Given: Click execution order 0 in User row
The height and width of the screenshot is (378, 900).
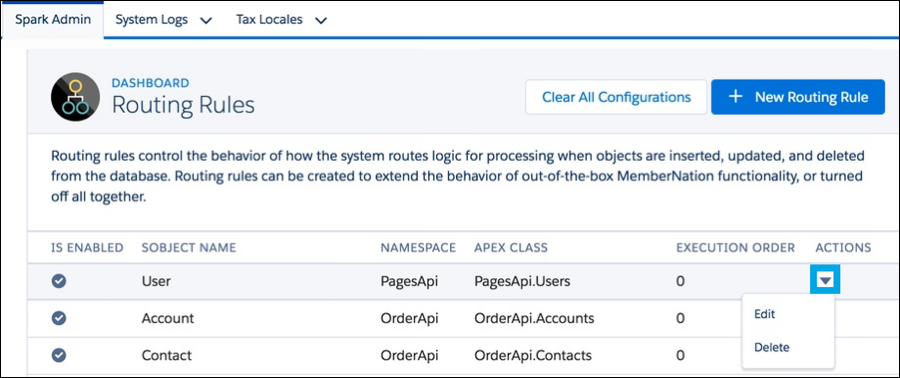Looking at the screenshot, I should click(x=680, y=282).
